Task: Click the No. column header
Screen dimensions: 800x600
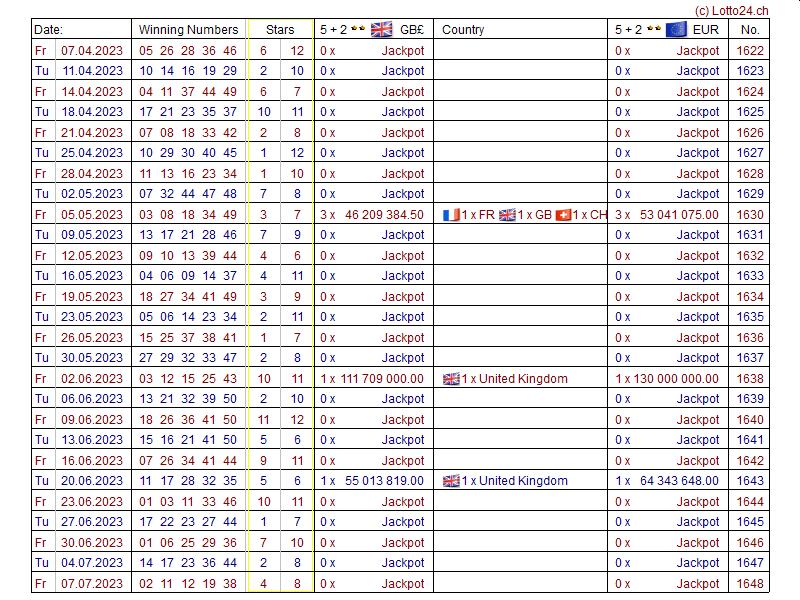Action: [750, 30]
